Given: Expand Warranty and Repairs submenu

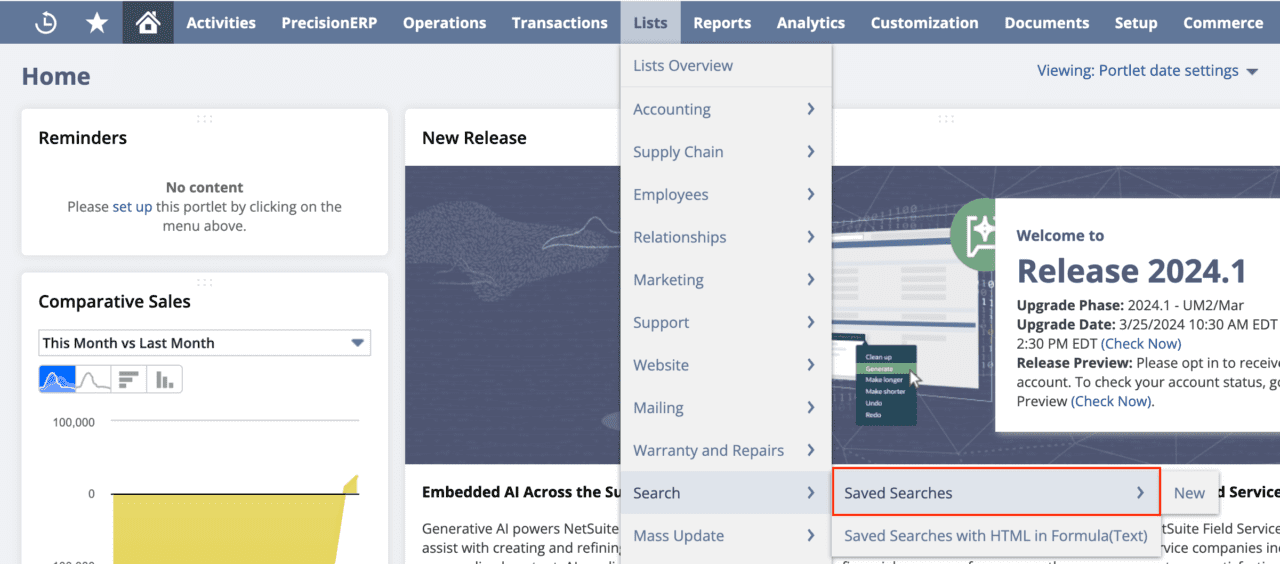Looking at the screenshot, I should (x=725, y=450).
